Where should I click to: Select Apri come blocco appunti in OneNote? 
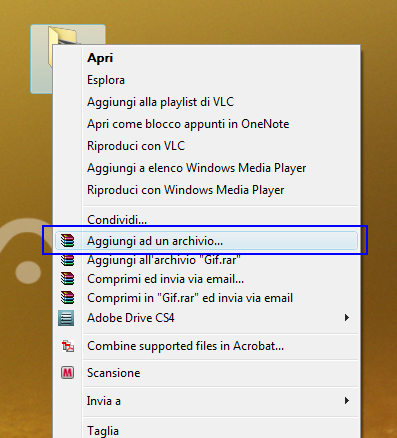[x=188, y=124]
